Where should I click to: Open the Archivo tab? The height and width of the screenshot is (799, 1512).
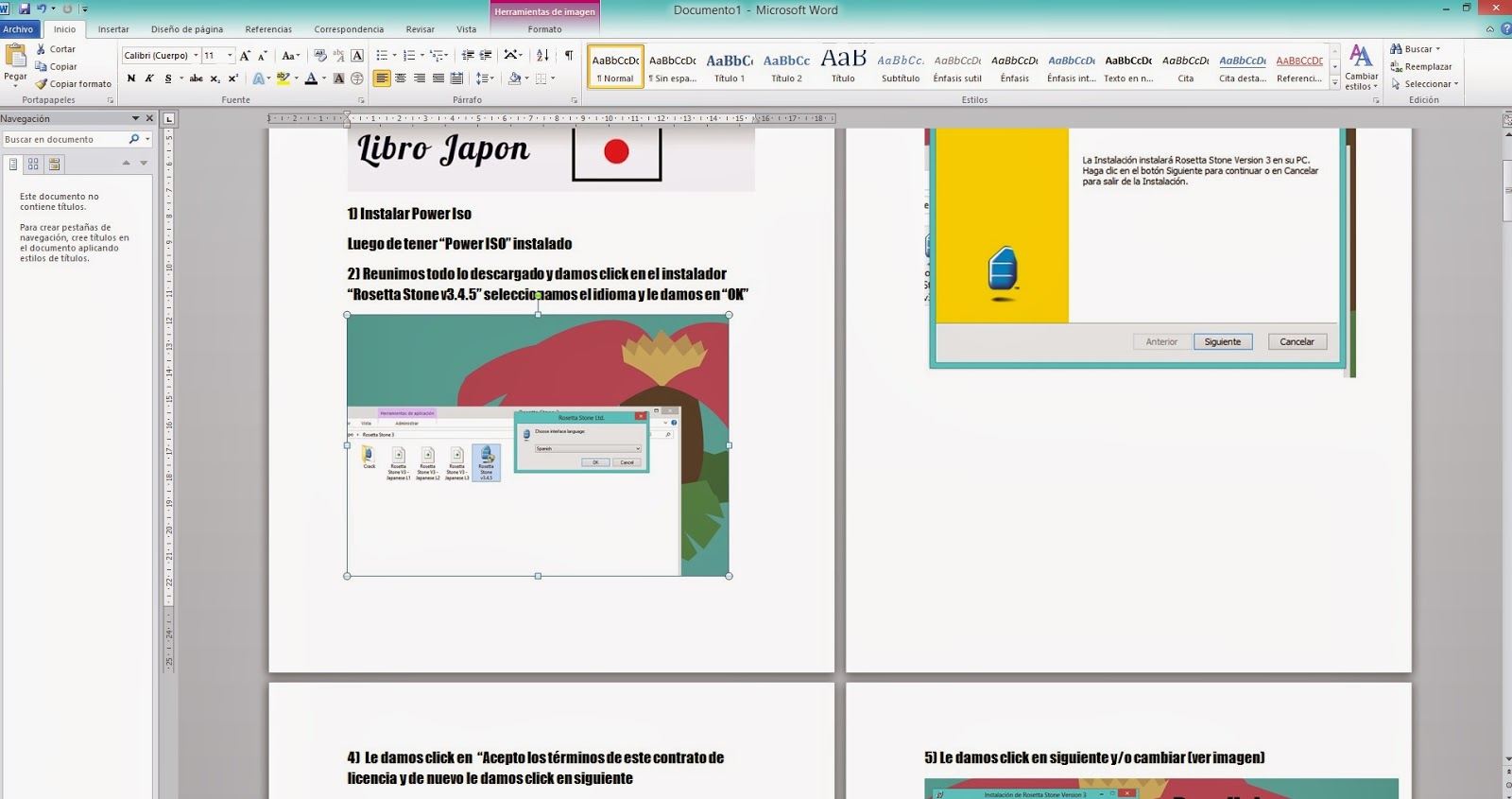pos(18,29)
